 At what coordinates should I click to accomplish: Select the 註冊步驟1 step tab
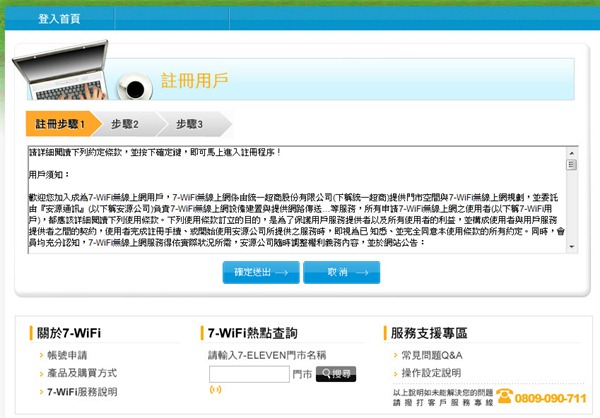[60, 124]
